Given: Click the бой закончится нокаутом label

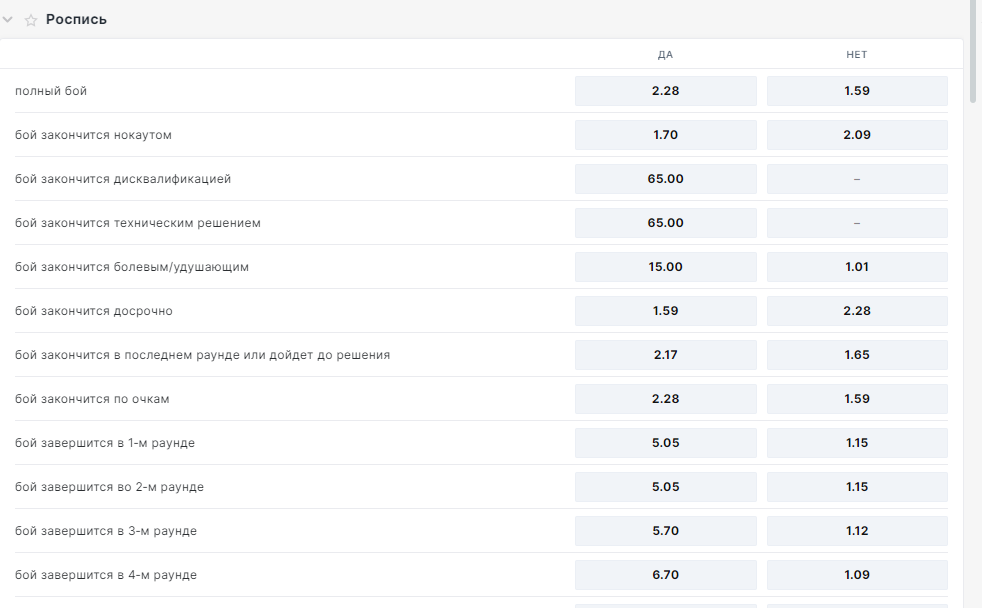Looking at the screenshot, I should pyautogui.click(x=93, y=135).
